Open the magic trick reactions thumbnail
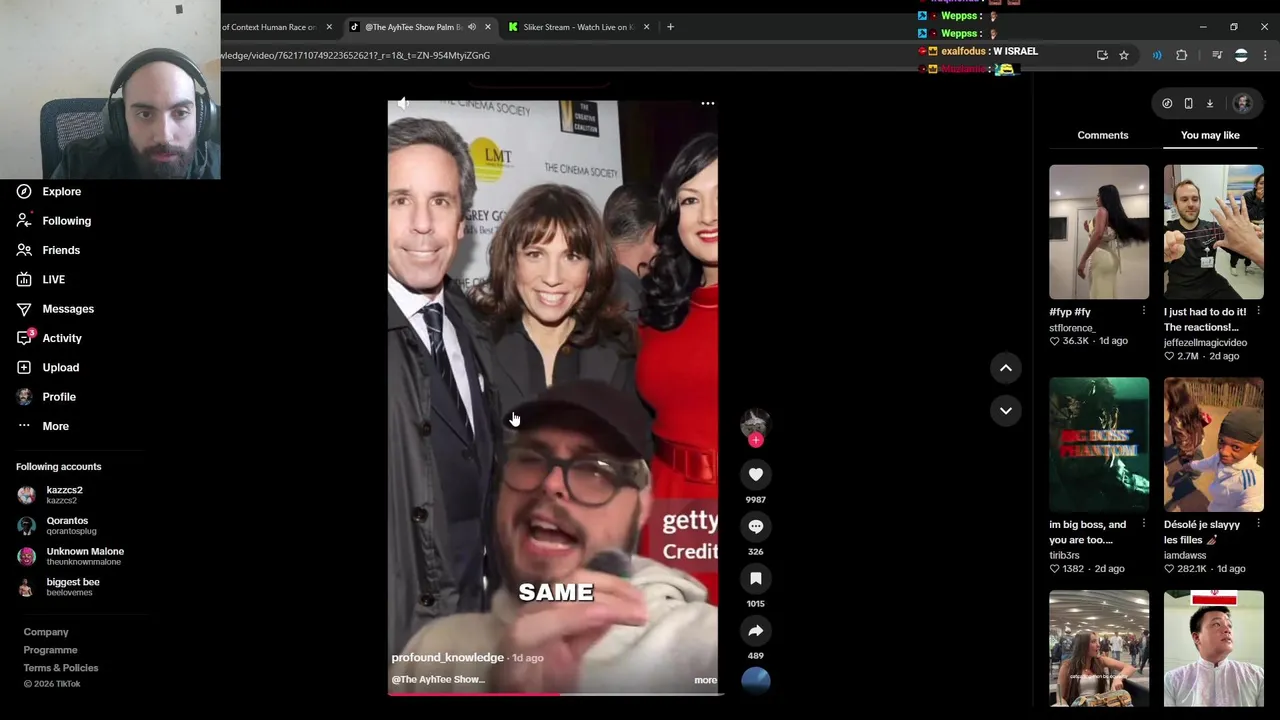Viewport: 1280px width, 720px height. pyautogui.click(x=1213, y=232)
